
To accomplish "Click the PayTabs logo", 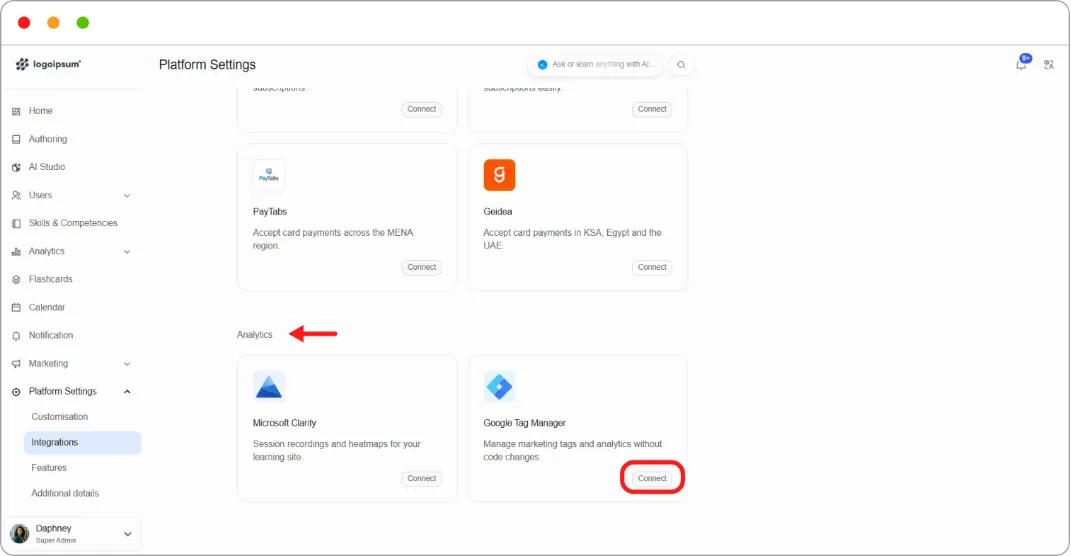I will pos(268,175).
